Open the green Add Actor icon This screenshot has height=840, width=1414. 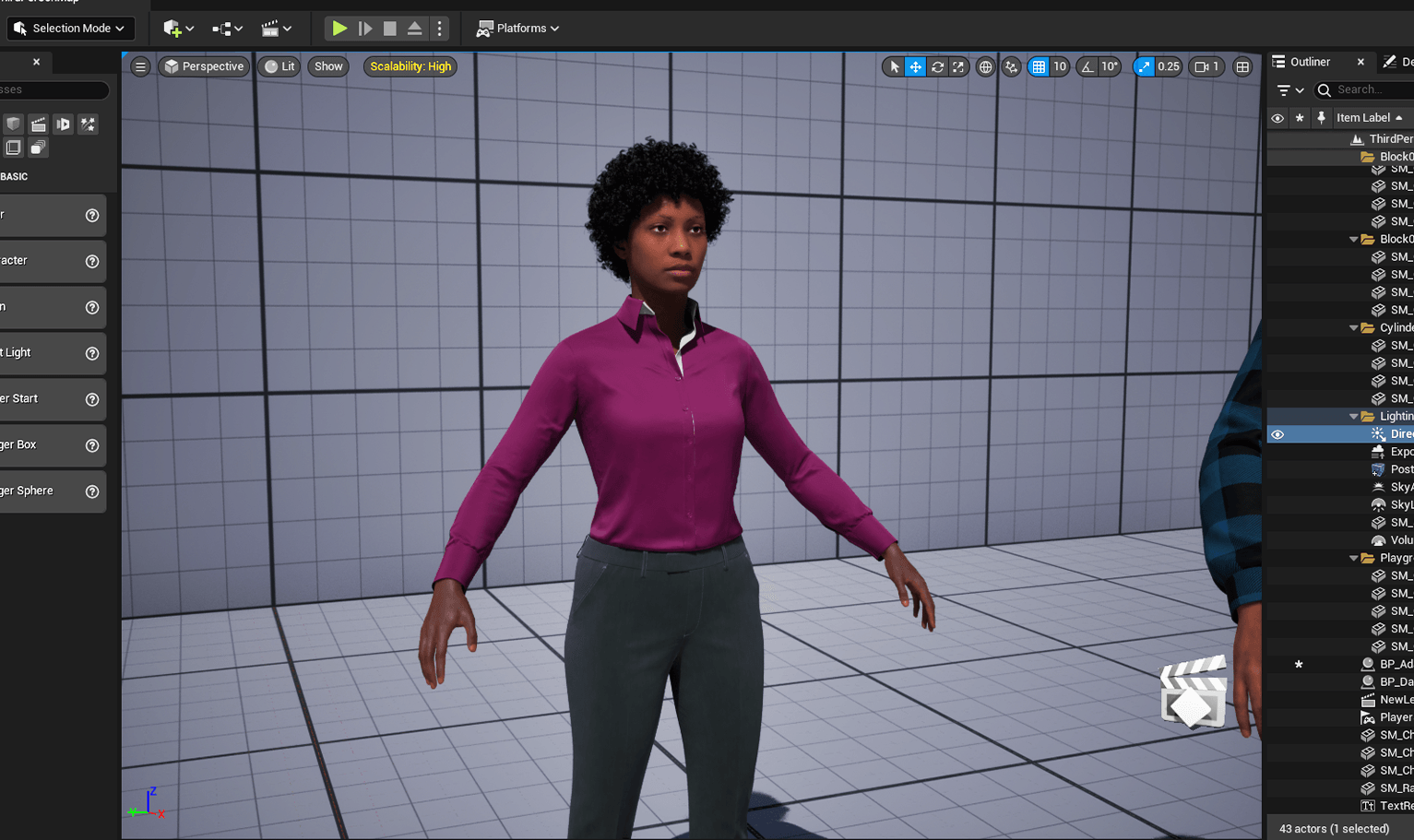pos(172,29)
